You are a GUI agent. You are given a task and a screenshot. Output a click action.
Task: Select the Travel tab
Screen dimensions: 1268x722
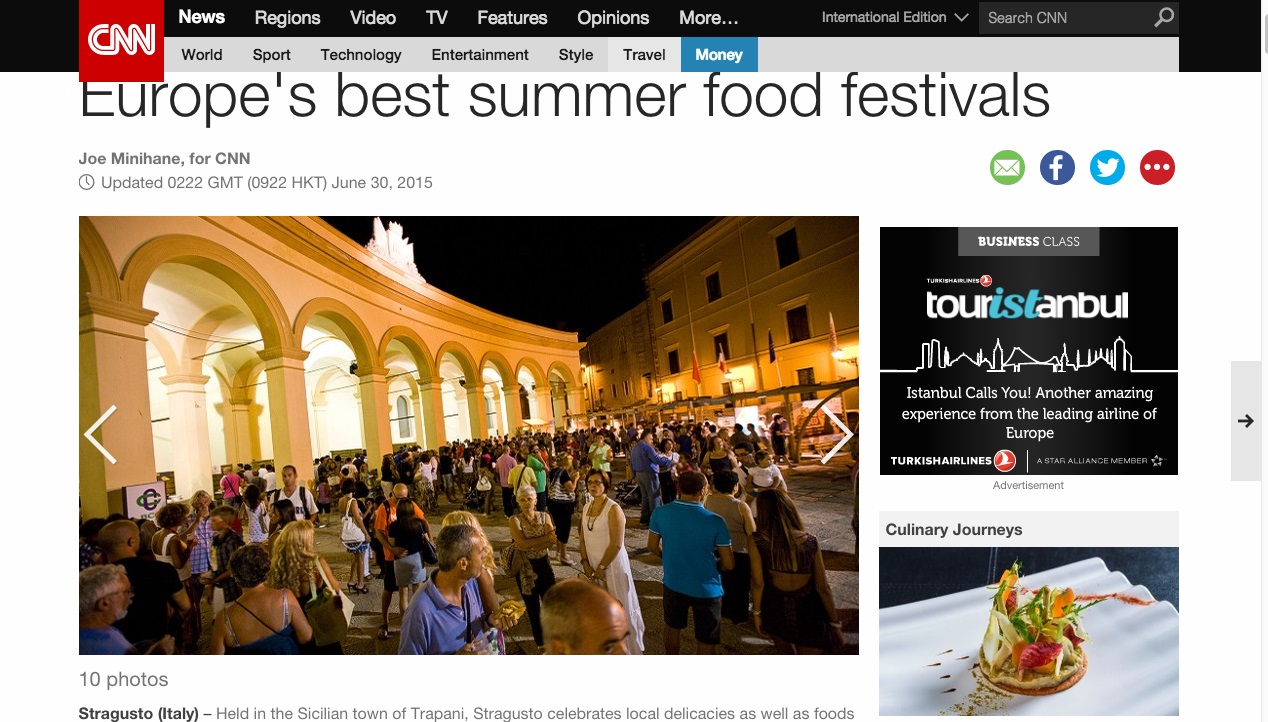tap(644, 54)
